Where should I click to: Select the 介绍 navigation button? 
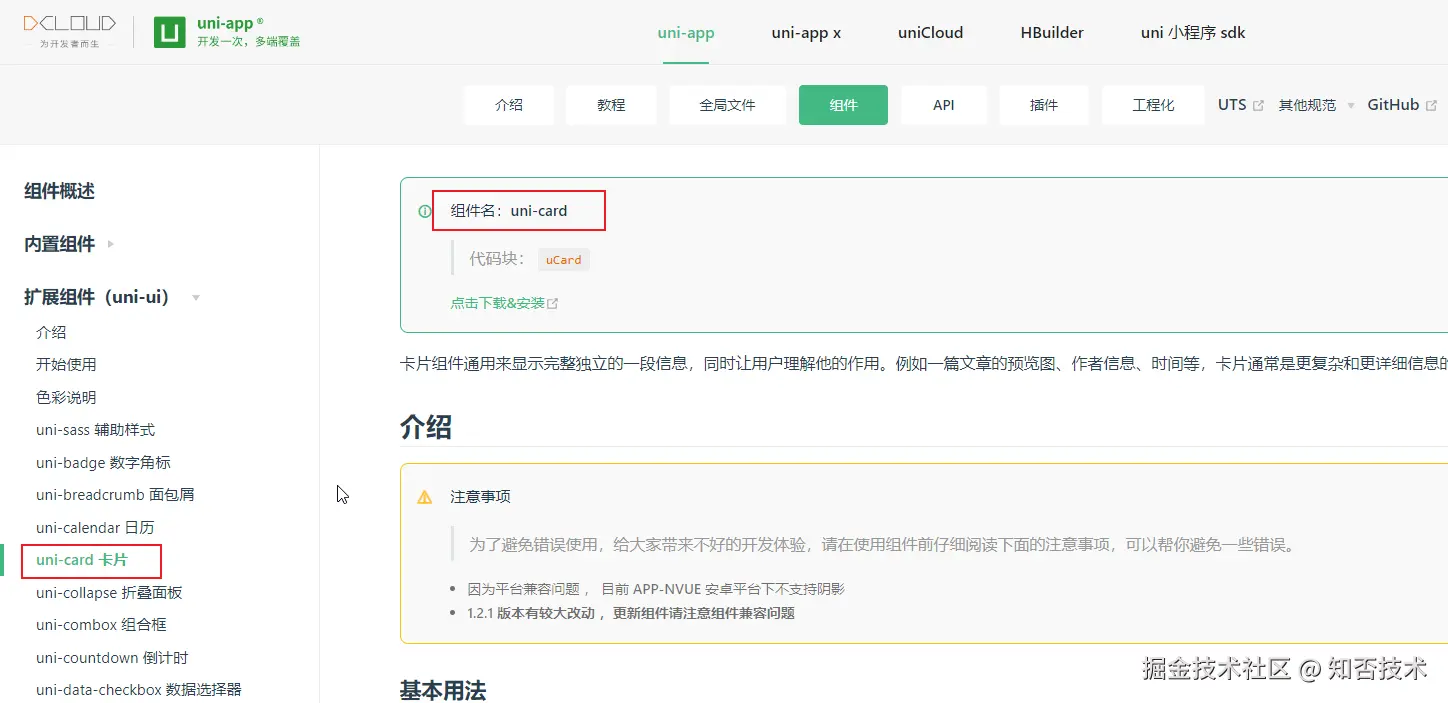pos(509,105)
